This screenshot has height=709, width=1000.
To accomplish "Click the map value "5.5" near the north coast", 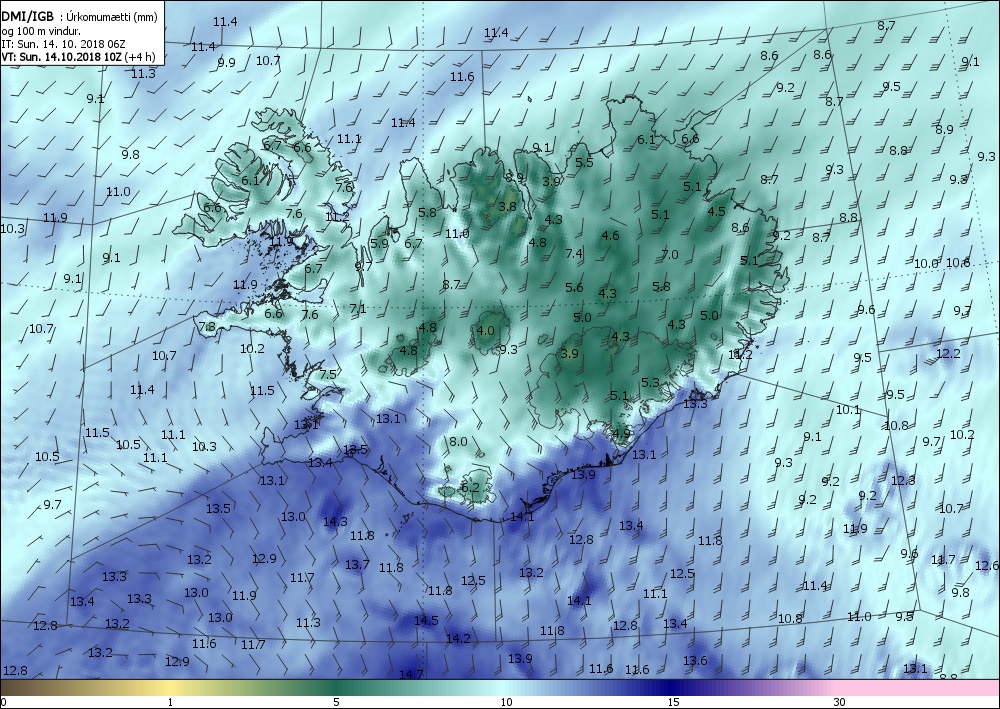I will pos(584,163).
